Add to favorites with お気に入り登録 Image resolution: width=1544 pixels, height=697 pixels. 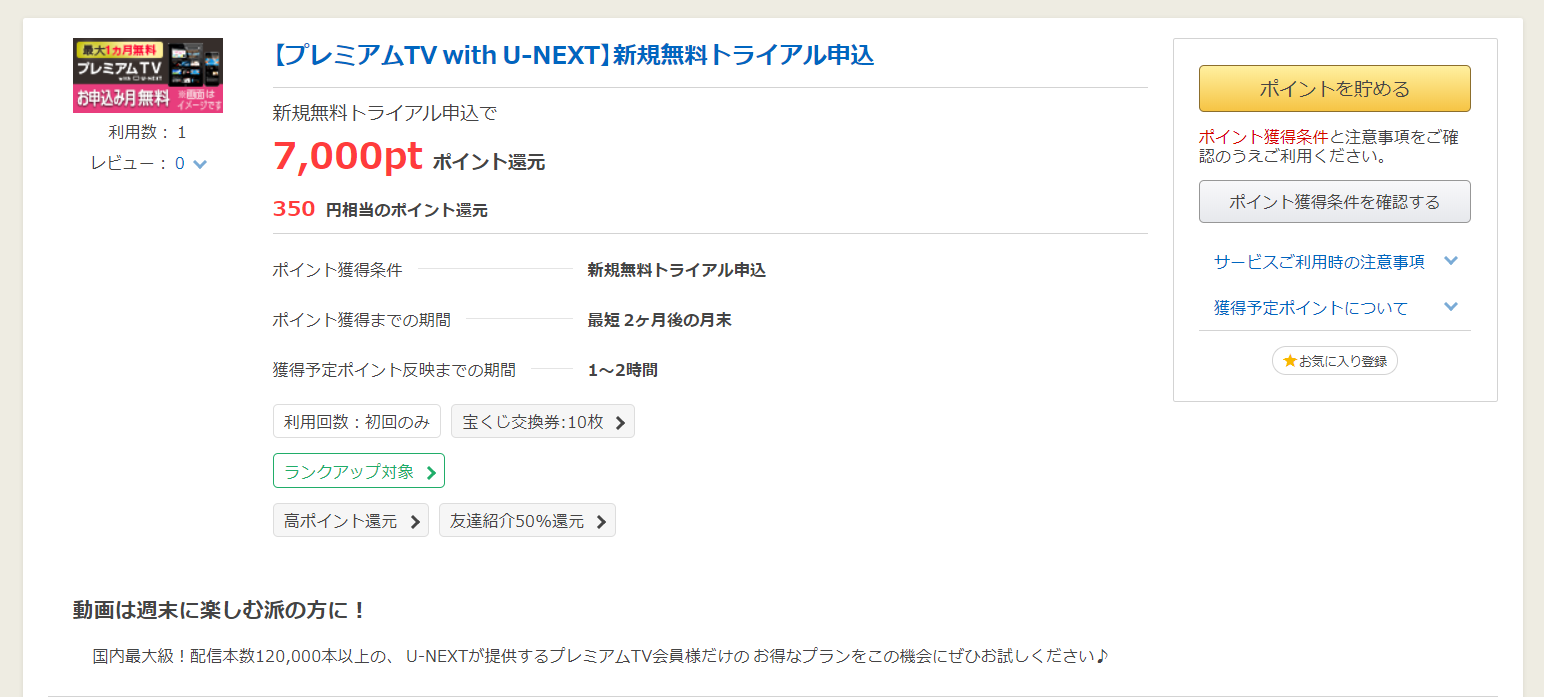pos(1334,361)
